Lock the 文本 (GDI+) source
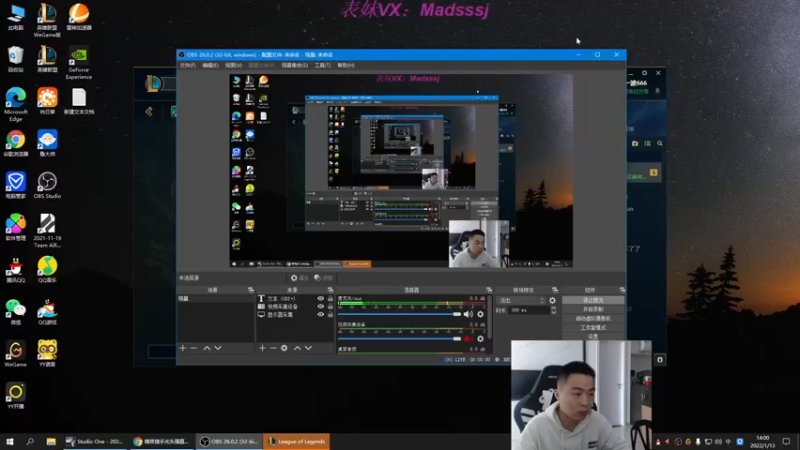Viewport: 800px width, 450px height. click(330, 298)
